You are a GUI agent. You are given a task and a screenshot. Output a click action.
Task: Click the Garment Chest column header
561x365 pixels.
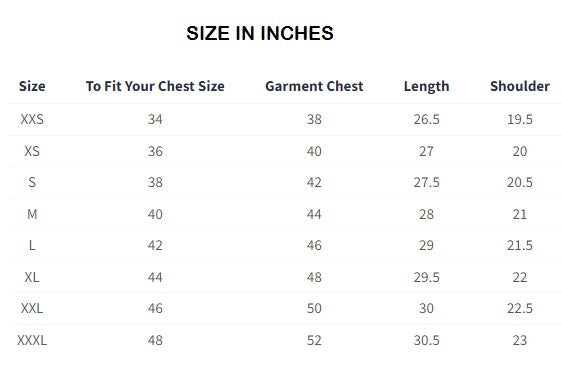(314, 86)
